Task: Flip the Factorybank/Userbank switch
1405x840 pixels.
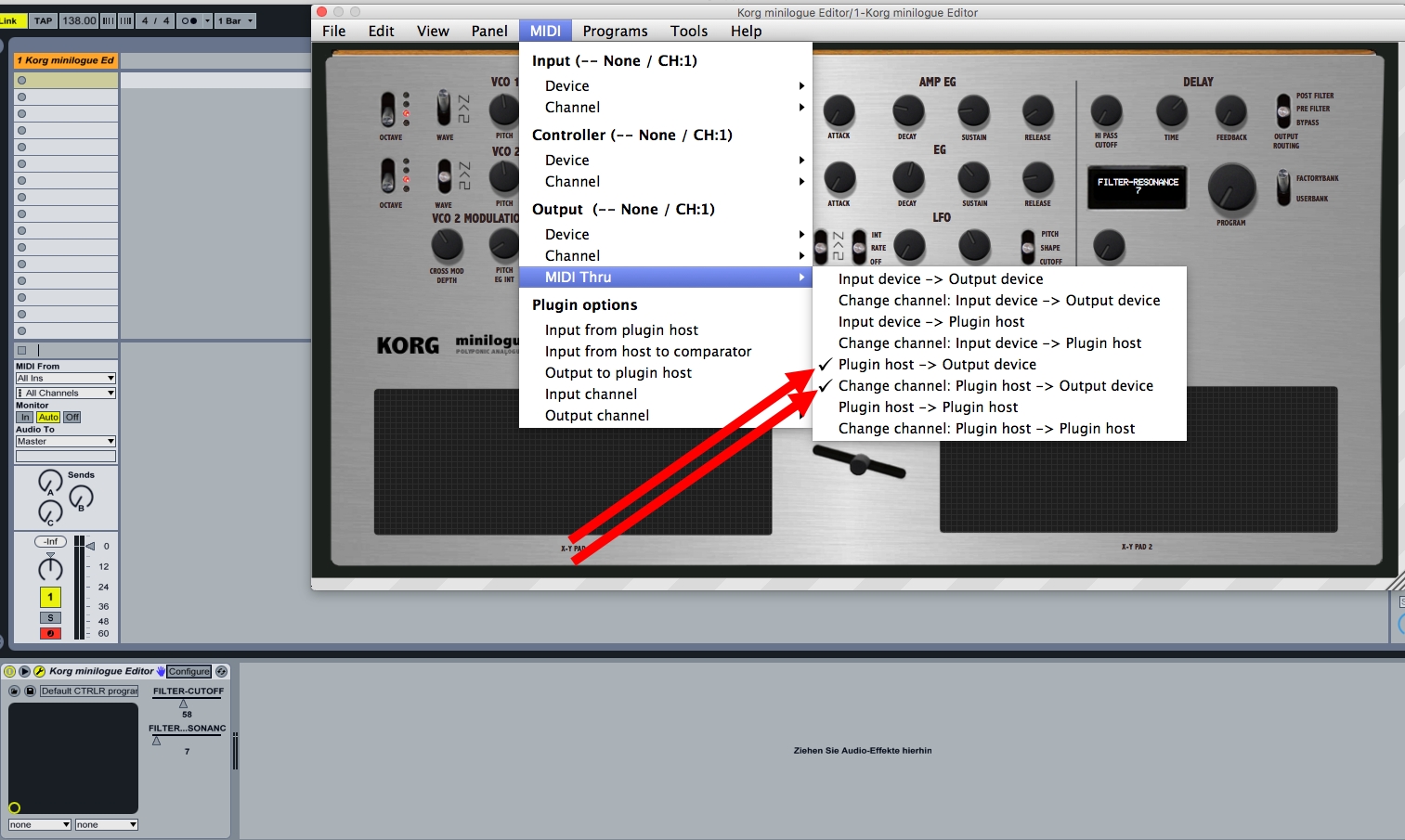Action: pyautogui.click(x=1282, y=187)
